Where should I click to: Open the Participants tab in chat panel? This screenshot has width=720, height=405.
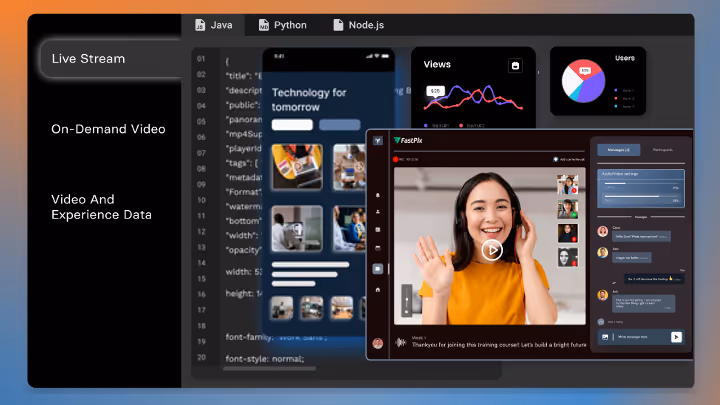[663, 150]
